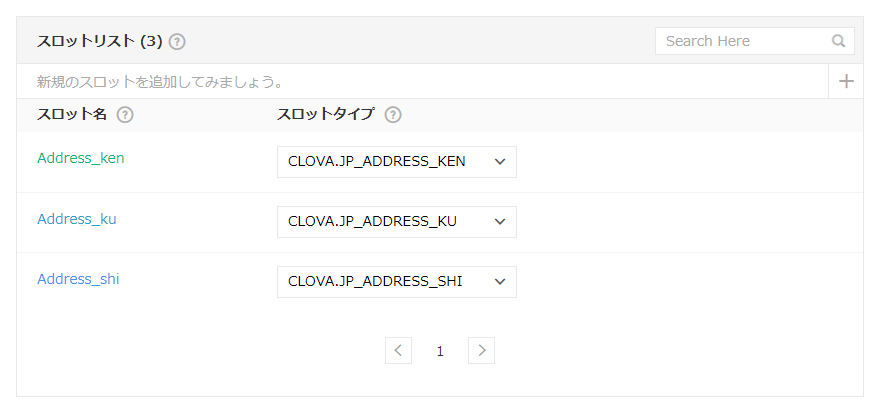Image resolution: width=875 pixels, height=411 pixels.
Task: Click the help icon beside スロットリスト title
Action: (177, 42)
